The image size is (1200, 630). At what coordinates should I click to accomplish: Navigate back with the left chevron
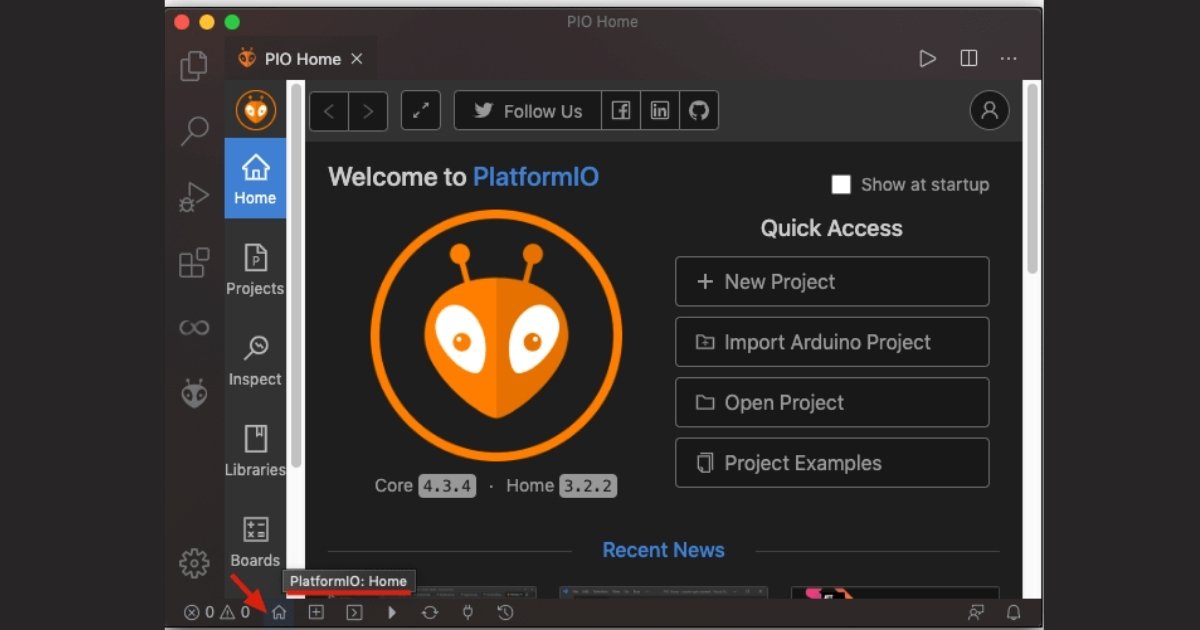(x=330, y=111)
